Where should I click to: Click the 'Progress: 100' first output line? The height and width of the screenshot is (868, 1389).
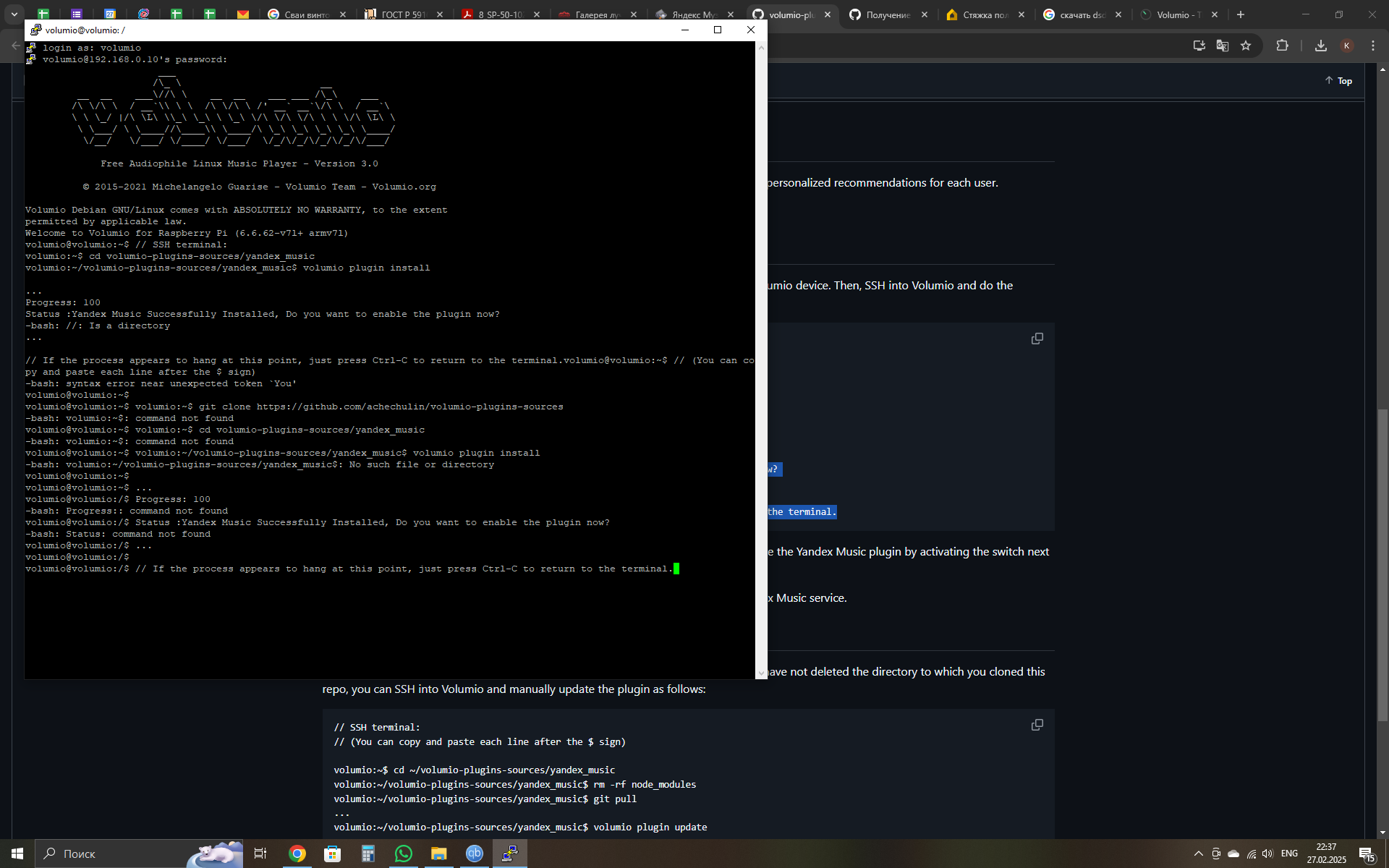click(x=63, y=302)
